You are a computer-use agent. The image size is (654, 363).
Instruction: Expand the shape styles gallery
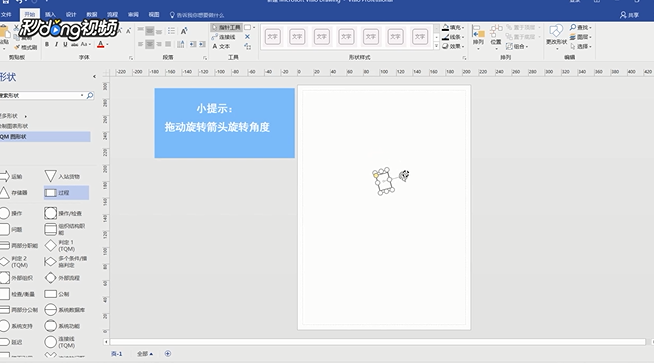(x=436, y=46)
